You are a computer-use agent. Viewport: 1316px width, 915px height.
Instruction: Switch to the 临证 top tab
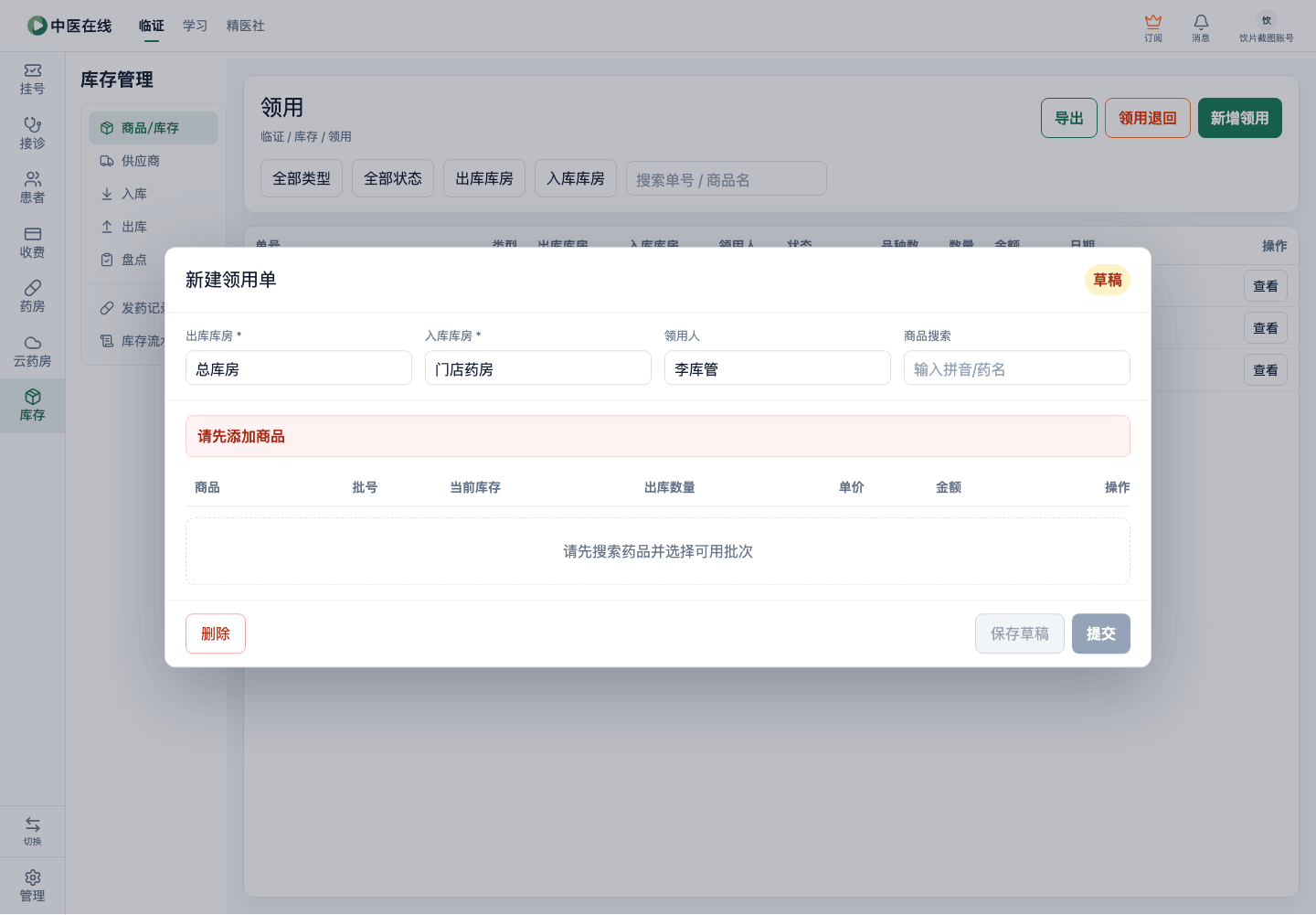pos(152,26)
